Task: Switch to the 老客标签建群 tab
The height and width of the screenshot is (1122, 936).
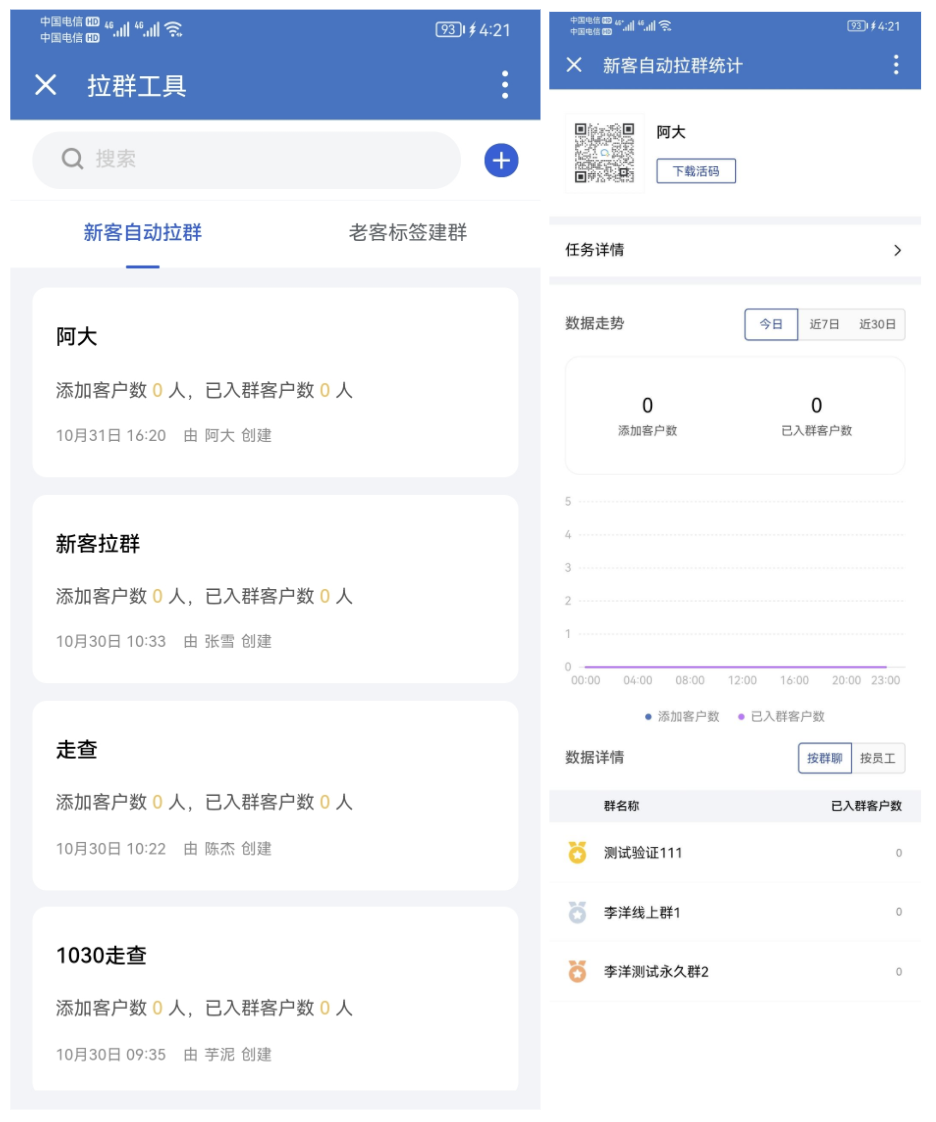Action: coord(407,233)
